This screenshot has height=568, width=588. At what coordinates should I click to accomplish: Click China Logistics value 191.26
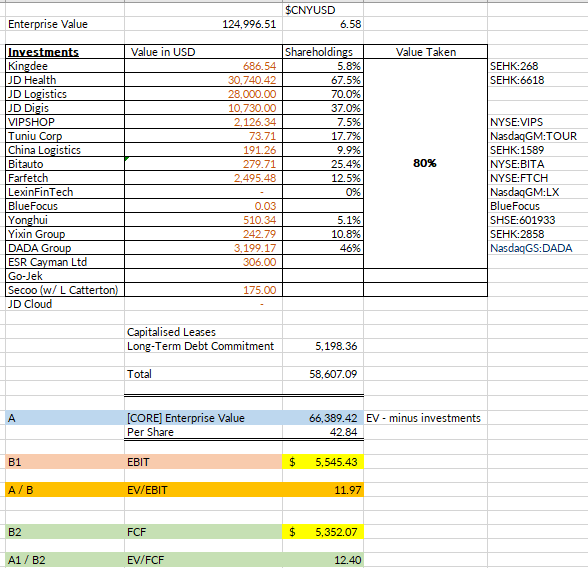click(203, 150)
